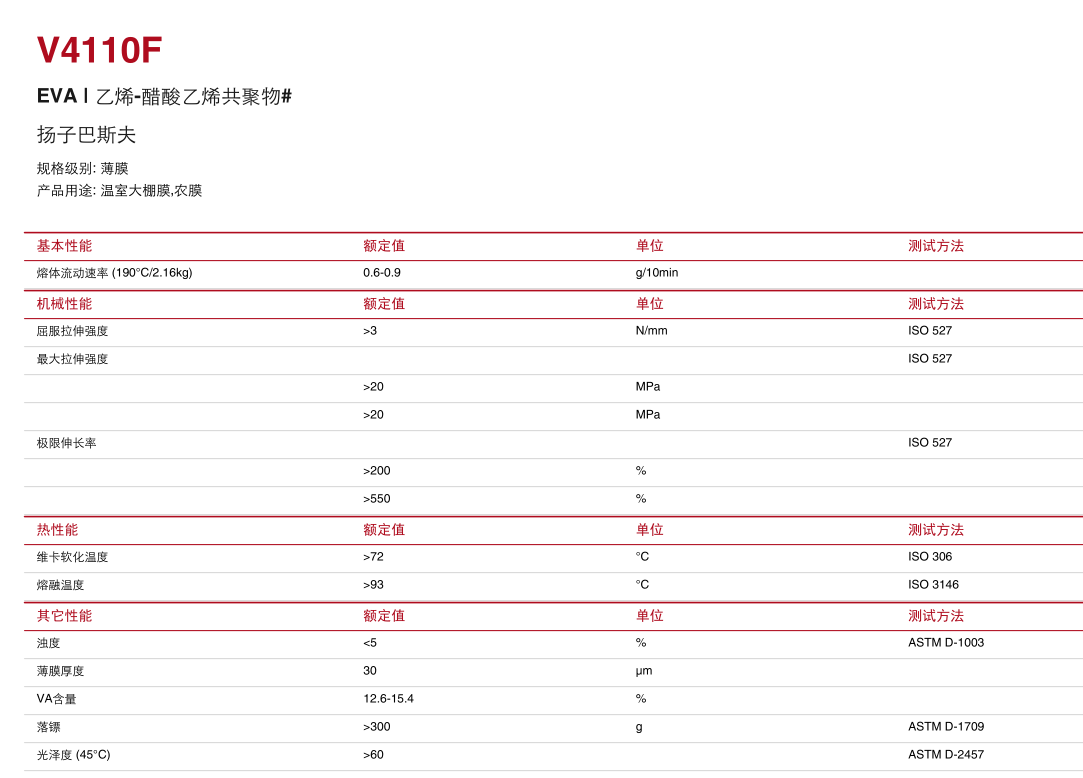Viewport: 1083px width, 778px height.
Task: Select the 0.6-0.9 melt flow value
Action: [382, 273]
